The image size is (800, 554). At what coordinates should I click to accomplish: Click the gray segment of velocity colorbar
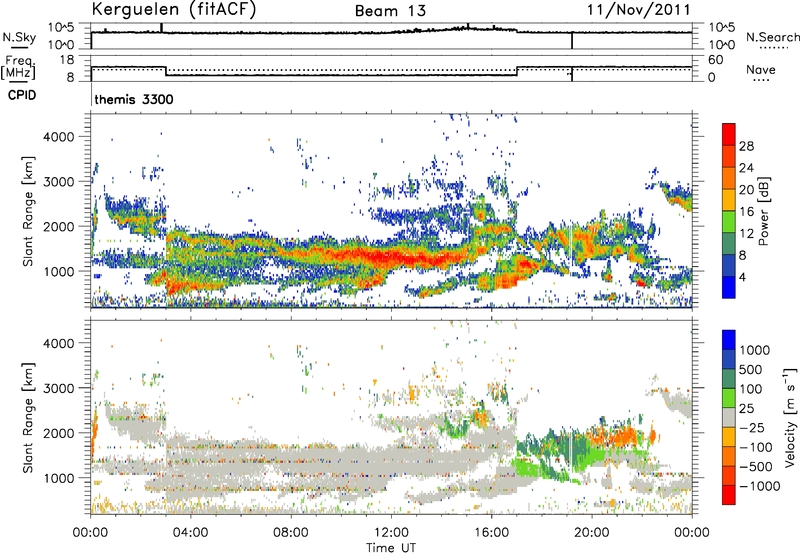729,417
